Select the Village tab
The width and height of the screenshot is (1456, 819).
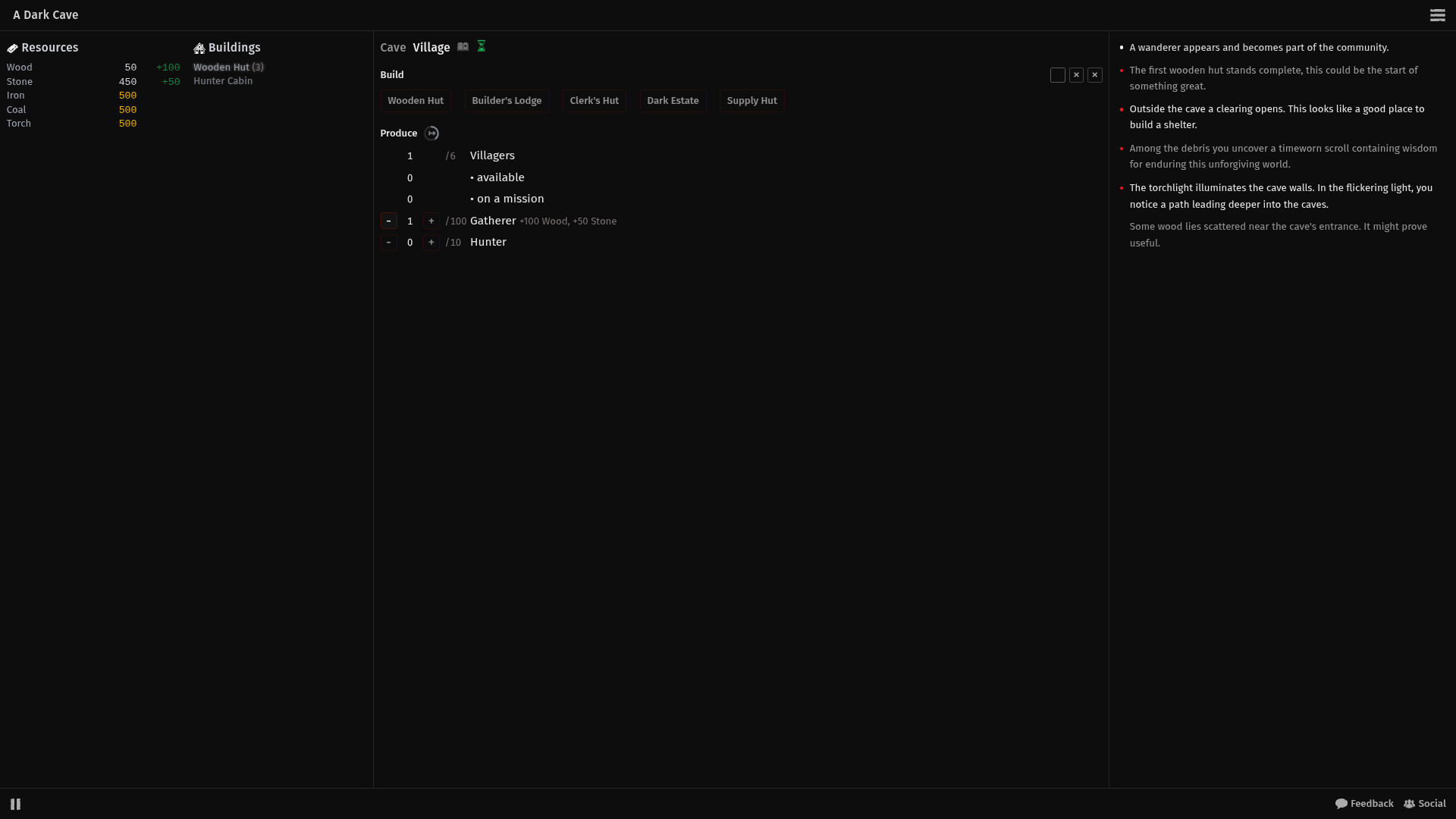(x=431, y=47)
